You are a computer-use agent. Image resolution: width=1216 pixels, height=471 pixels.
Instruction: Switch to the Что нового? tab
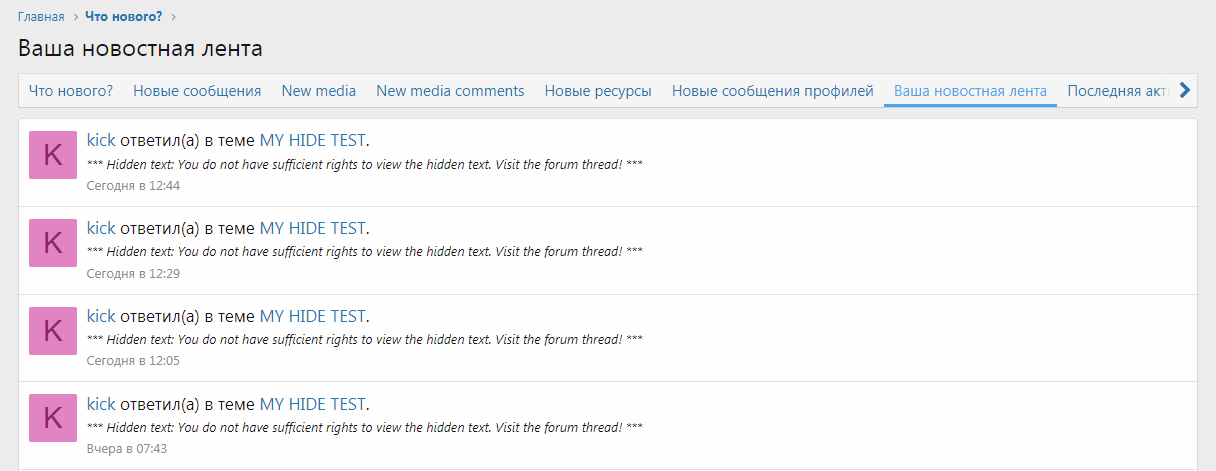point(71,91)
